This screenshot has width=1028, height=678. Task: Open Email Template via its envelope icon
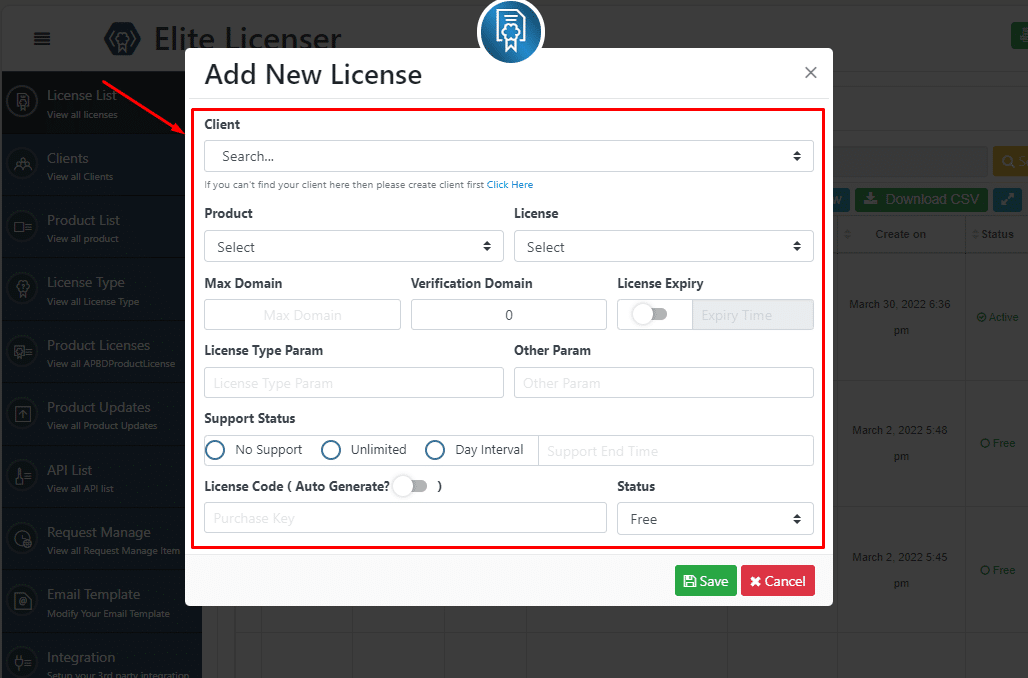coord(22,601)
